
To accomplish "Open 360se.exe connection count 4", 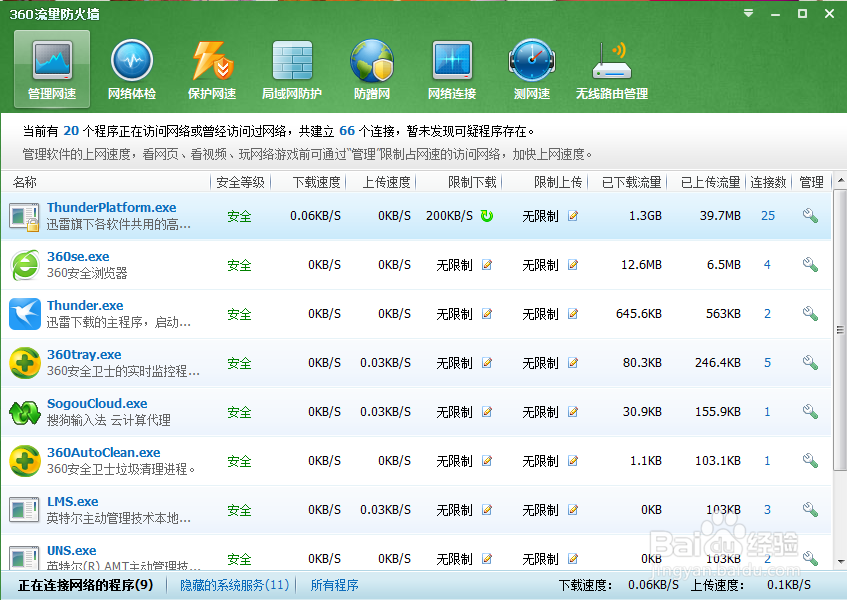I will tap(767, 265).
